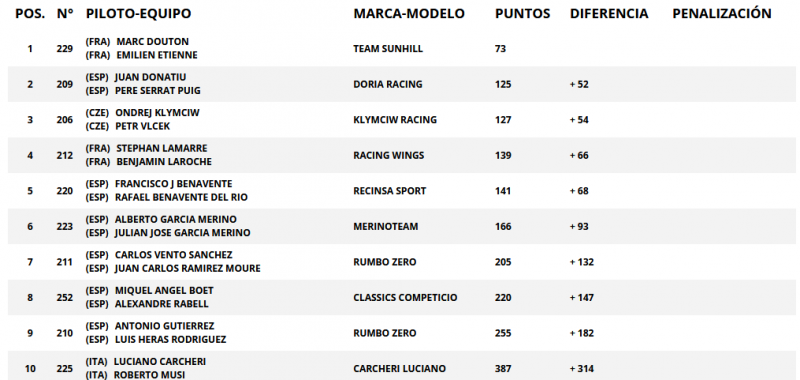The width and height of the screenshot is (800, 380).
Task: Click CLASSICS COMPETICIO team name
Action: 405,298
